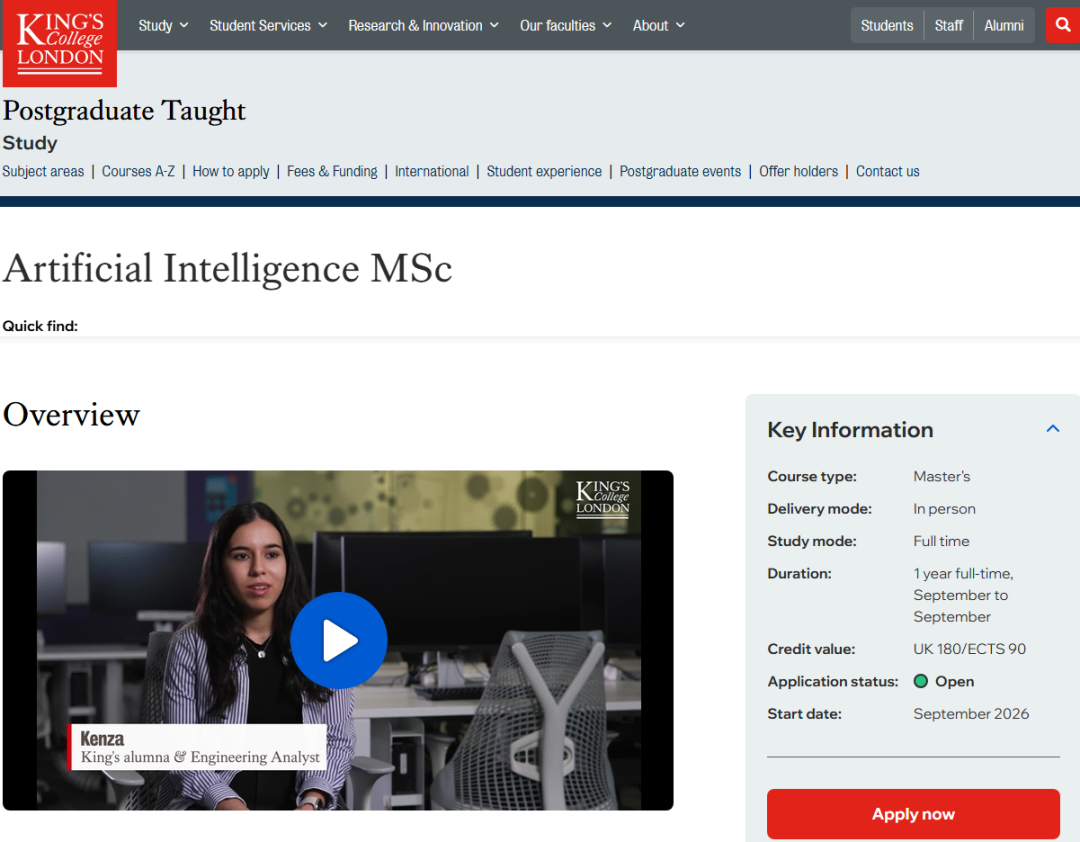Play the Kenza alumna video
Screen dimensions: 1080x842
click(338, 640)
